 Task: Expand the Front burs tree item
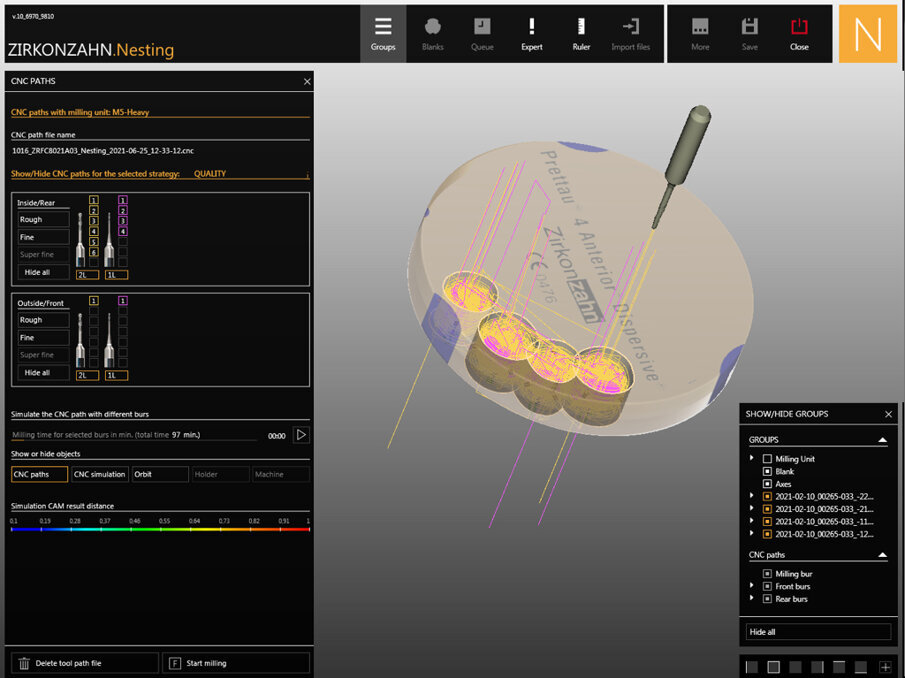coord(751,586)
